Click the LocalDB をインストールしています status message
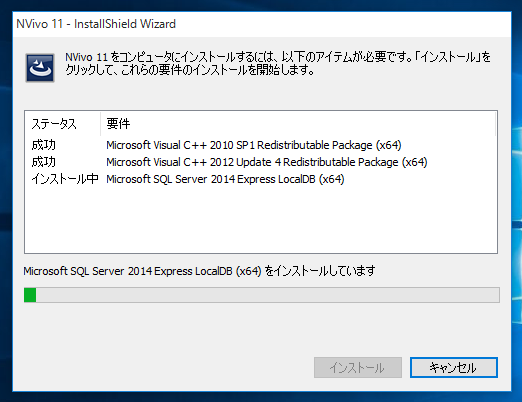This screenshot has height=402, width=522. [x=199, y=271]
